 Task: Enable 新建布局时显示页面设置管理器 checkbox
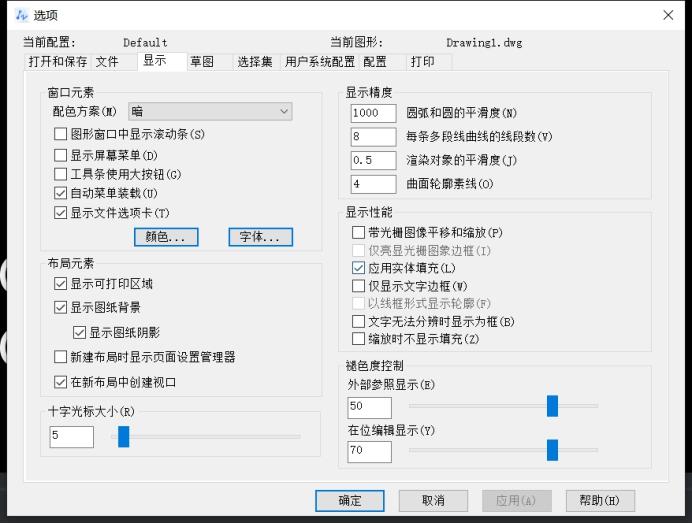point(60,357)
